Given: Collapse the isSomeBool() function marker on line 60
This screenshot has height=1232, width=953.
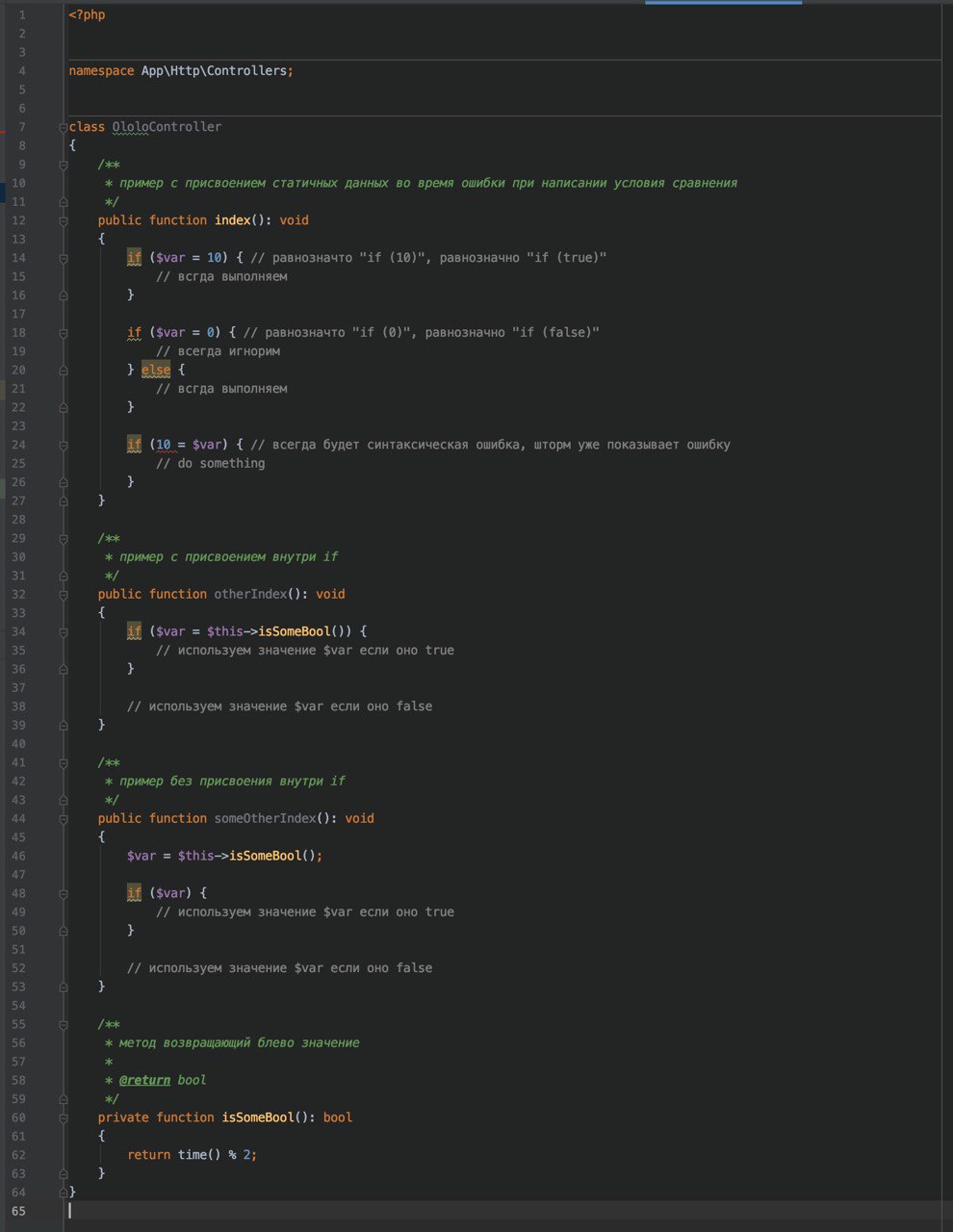Looking at the screenshot, I should pos(64,1118).
